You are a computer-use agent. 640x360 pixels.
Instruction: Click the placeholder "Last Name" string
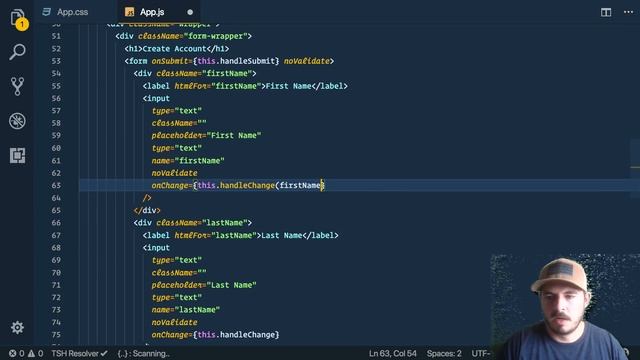[231, 285]
